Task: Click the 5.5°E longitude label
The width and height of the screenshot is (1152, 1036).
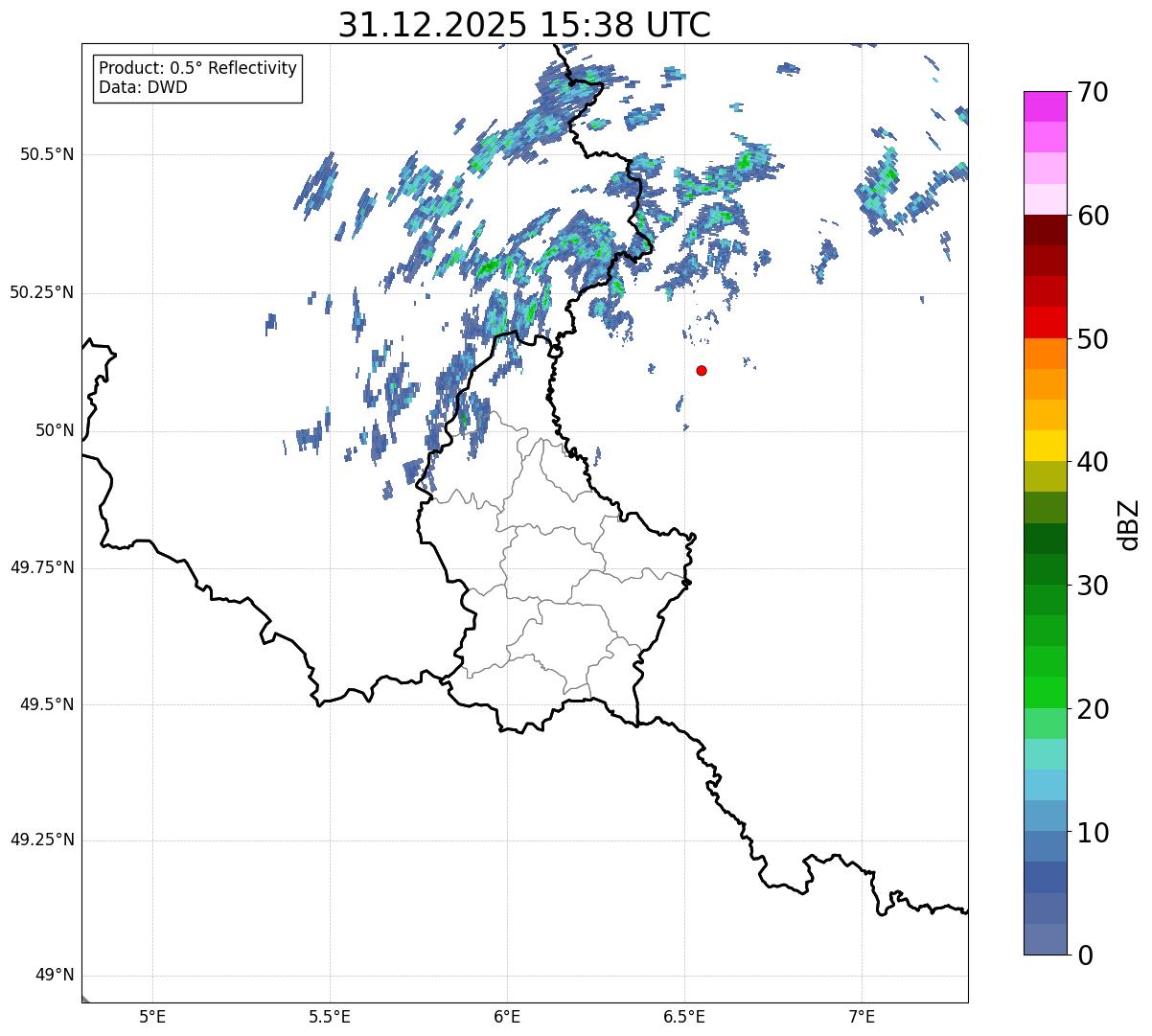Action: [x=330, y=1016]
